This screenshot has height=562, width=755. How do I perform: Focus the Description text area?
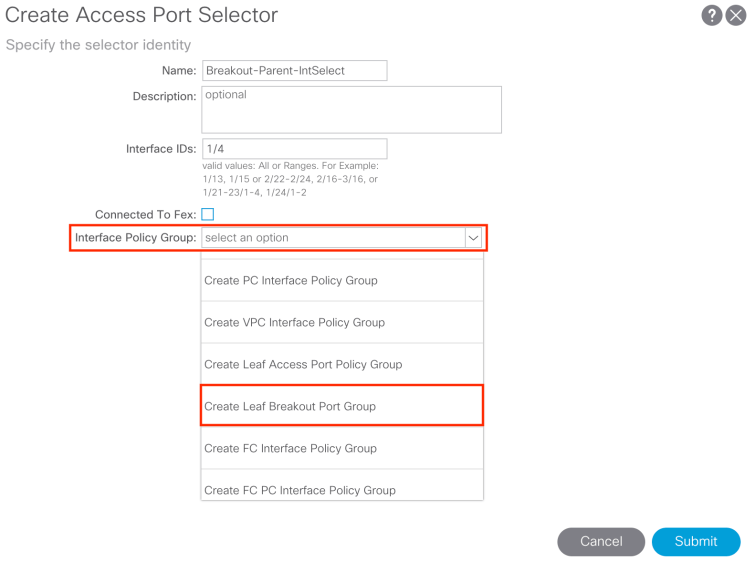tap(351, 110)
